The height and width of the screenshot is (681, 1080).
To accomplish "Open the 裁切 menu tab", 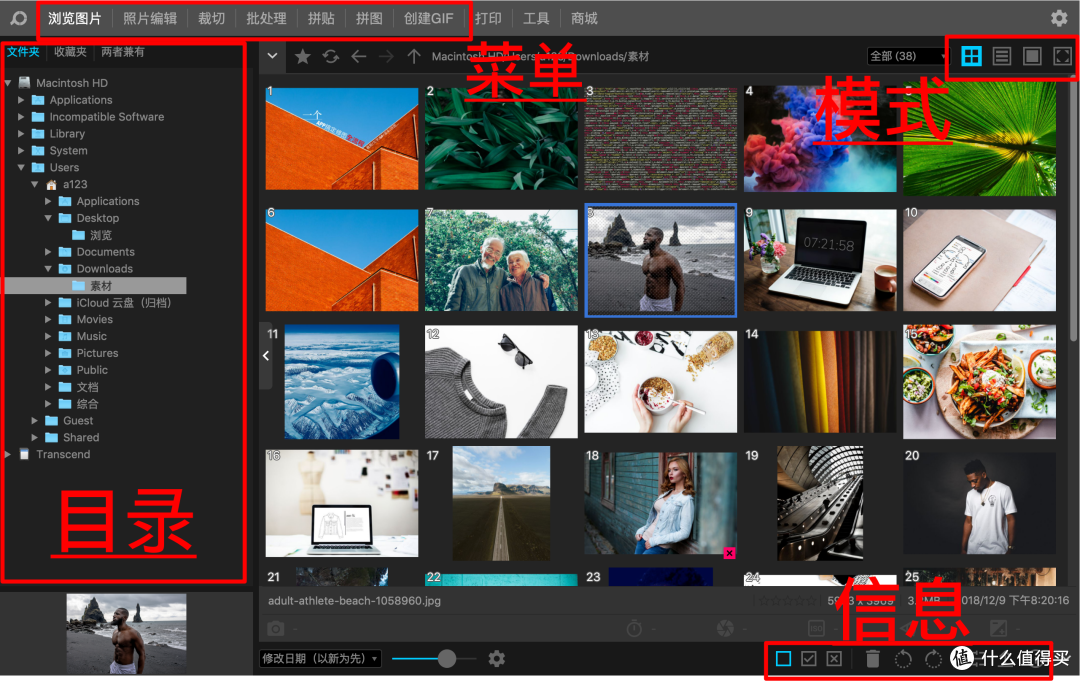I will (211, 19).
